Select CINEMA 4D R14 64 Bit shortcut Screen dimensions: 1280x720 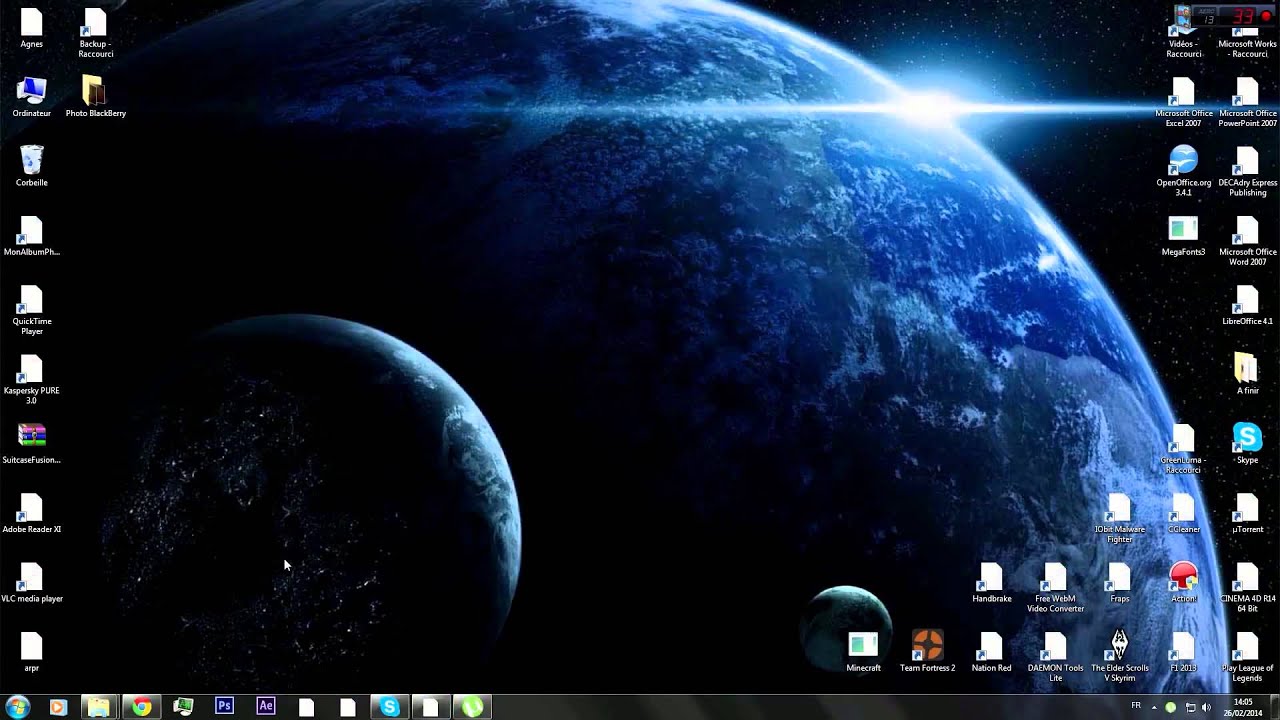click(x=1247, y=588)
